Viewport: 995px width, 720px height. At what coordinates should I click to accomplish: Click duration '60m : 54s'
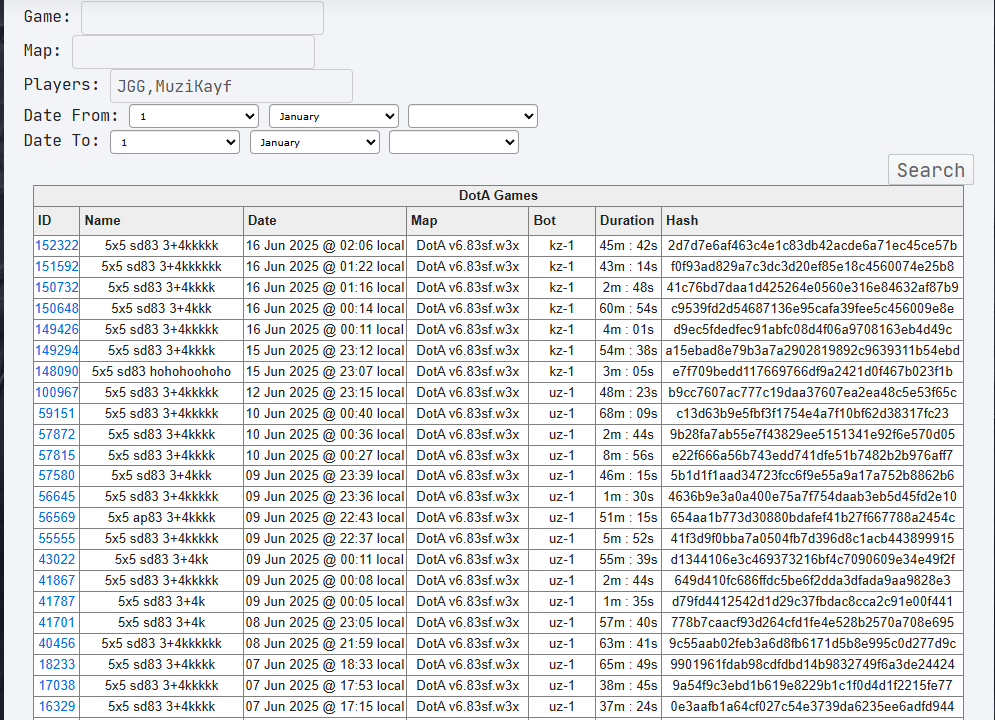point(628,308)
